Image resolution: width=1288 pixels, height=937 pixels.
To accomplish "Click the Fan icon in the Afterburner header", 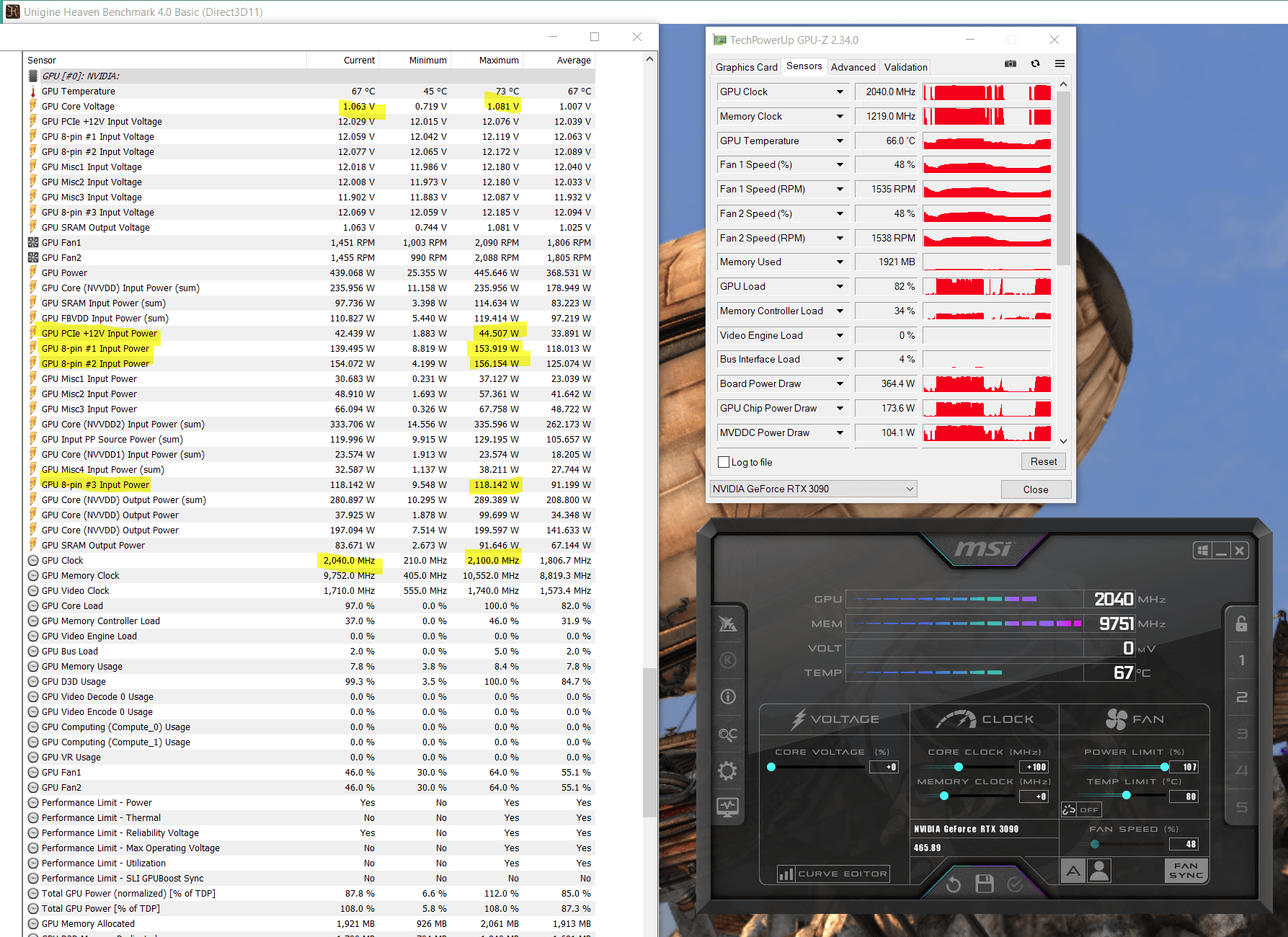I will pos(1116,719).
